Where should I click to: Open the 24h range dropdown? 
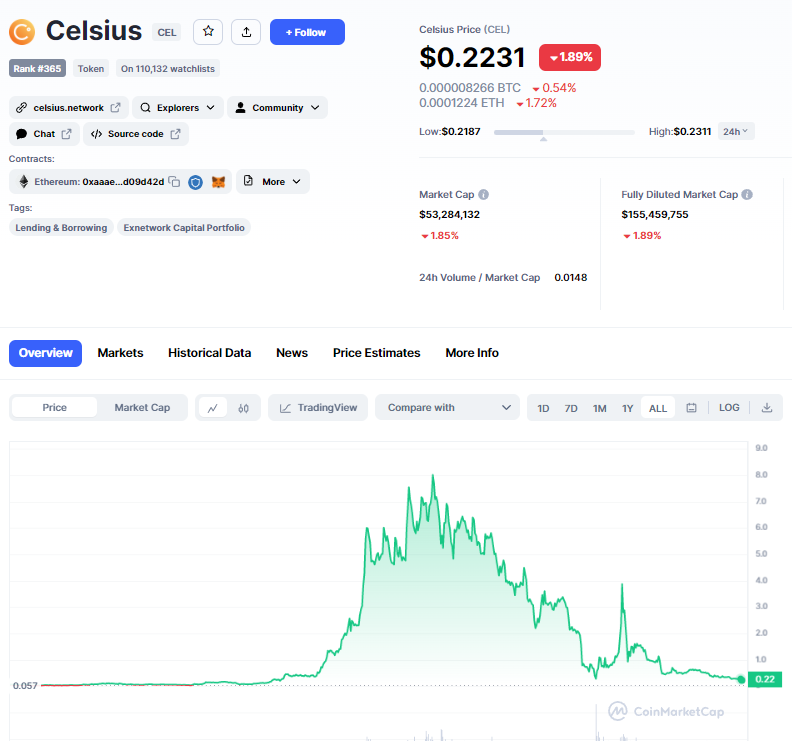coord(737,131)
